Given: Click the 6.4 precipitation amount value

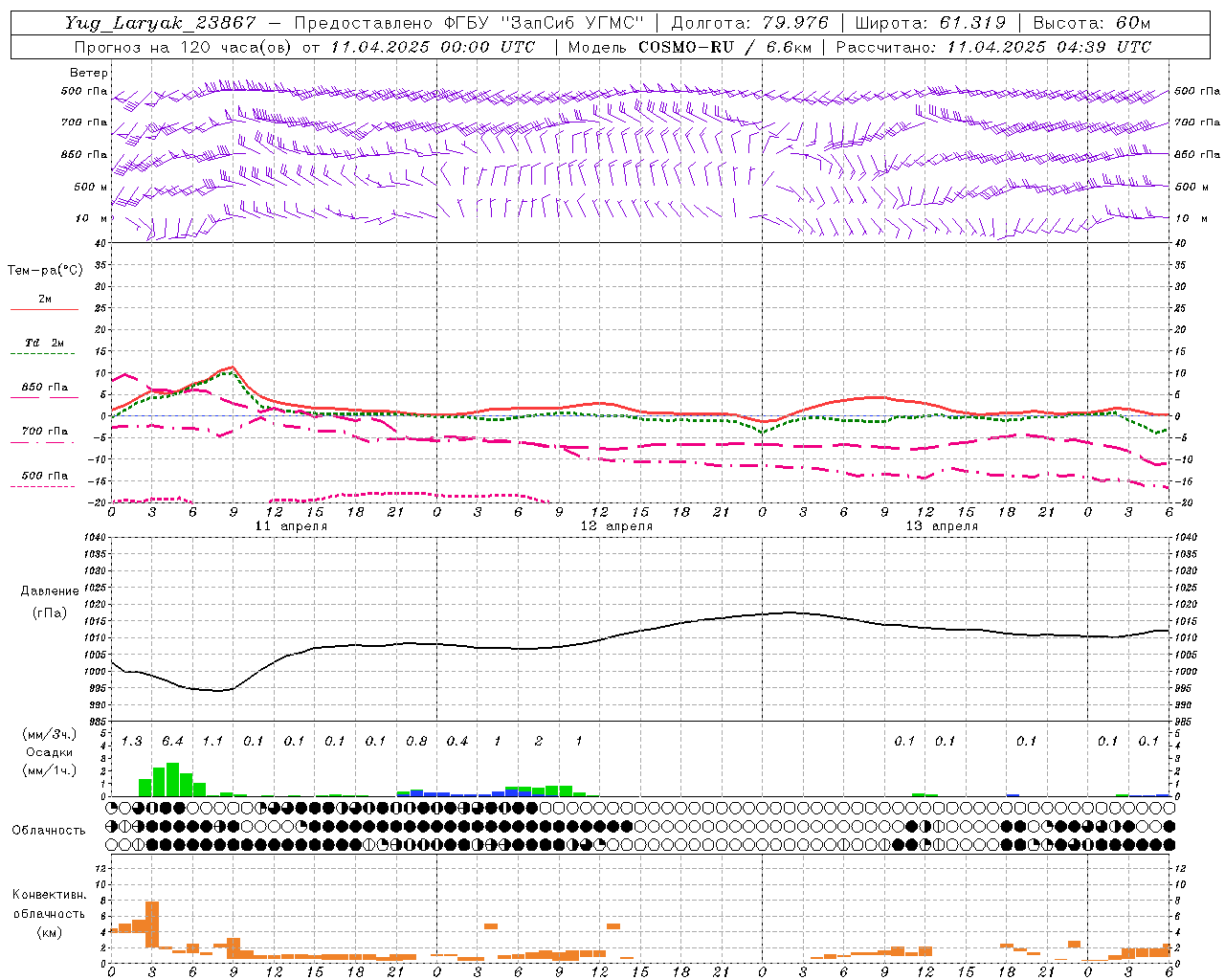Looking at the screenshot, I should point(172,741).
